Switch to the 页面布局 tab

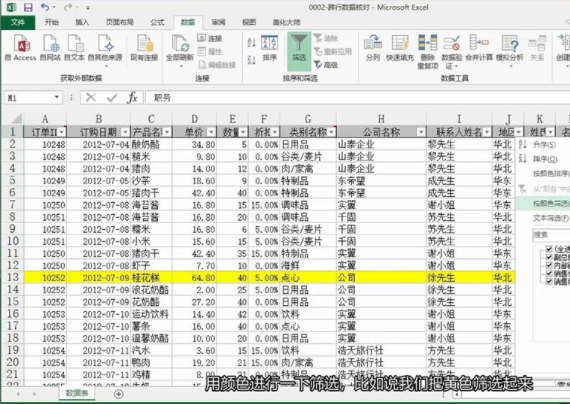click(x=120, y=22)
